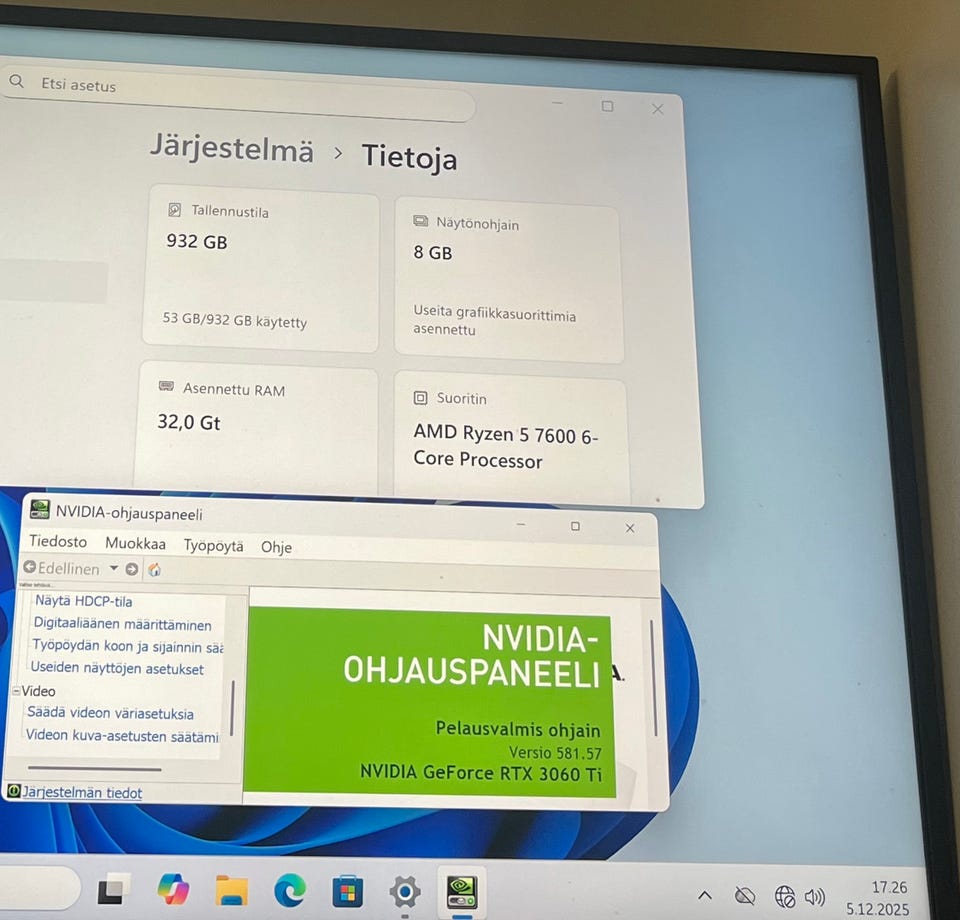
Task: Click the Edellinen back button
Action: click(61, 568)
